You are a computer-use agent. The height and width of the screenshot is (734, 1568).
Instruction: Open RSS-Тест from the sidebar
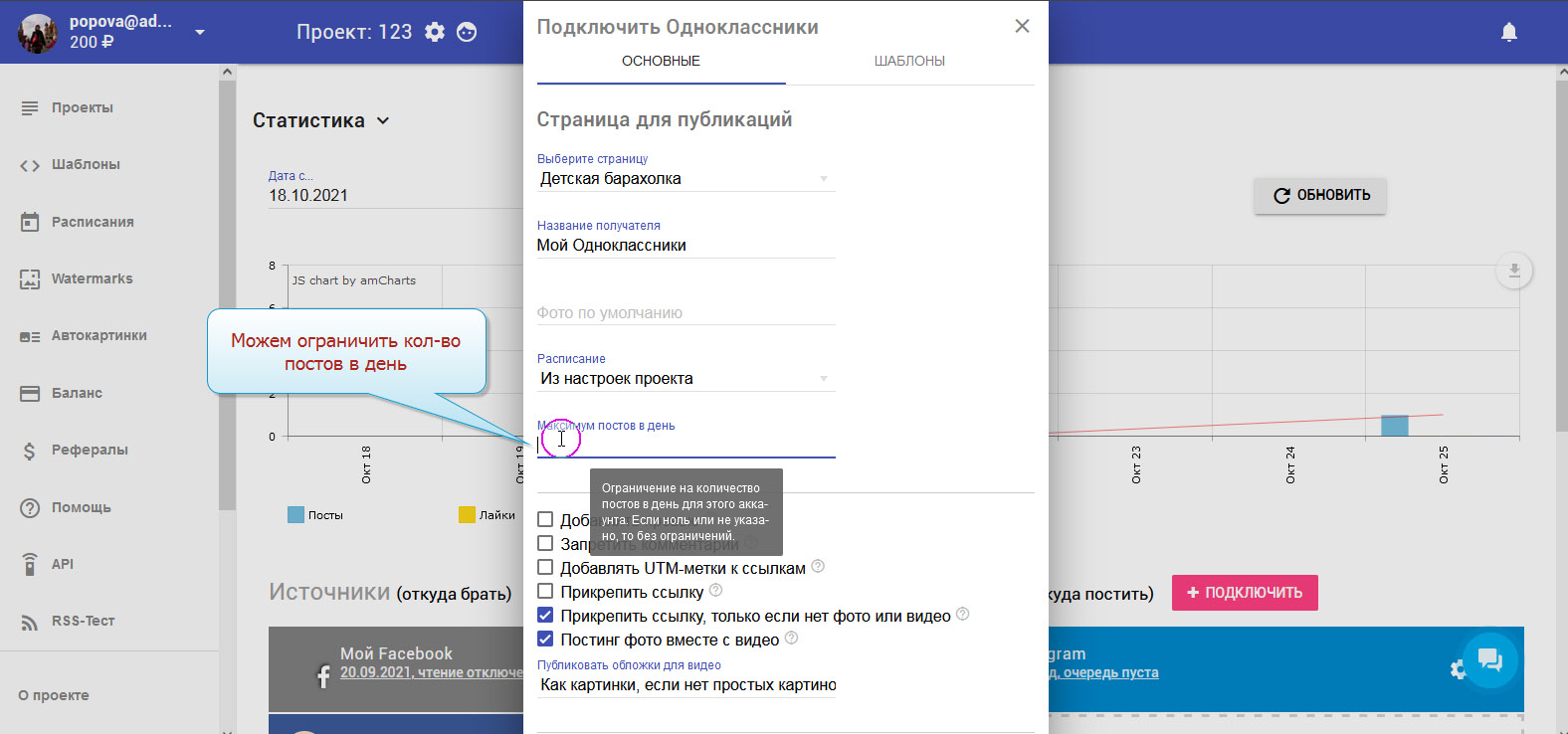tap(83, 621)
